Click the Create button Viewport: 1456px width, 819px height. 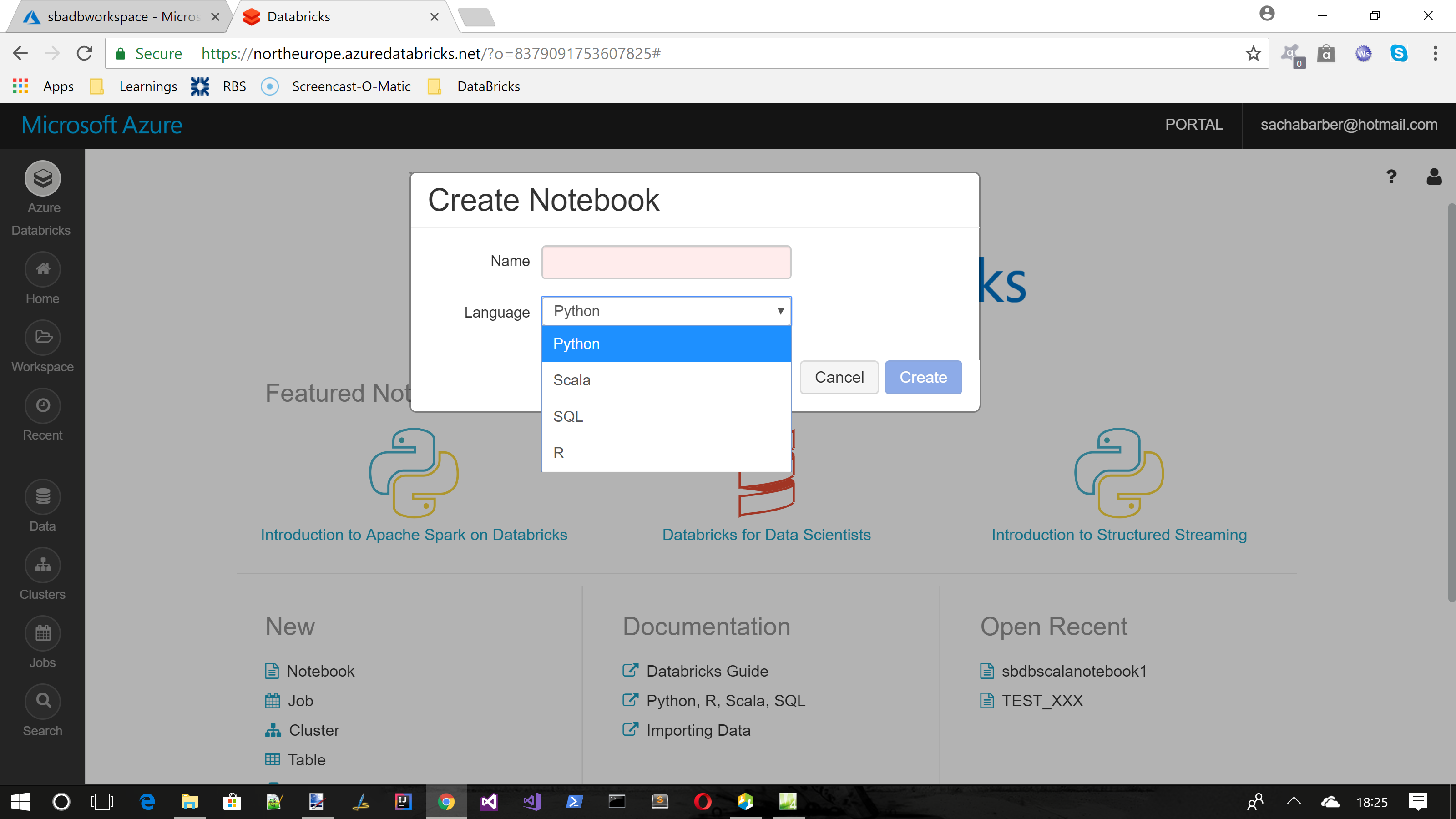click(x=923, y=377)
